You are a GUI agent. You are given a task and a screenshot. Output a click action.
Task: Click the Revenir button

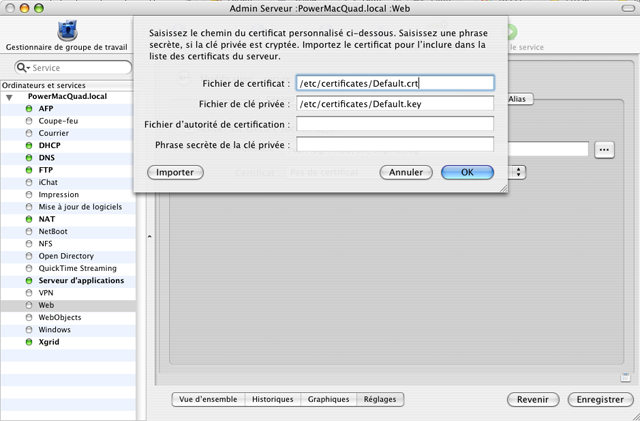tap(533, 399)
